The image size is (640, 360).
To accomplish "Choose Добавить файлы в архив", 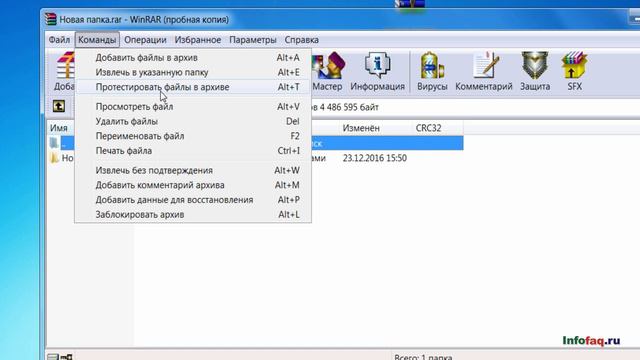I will click(193, 58).
